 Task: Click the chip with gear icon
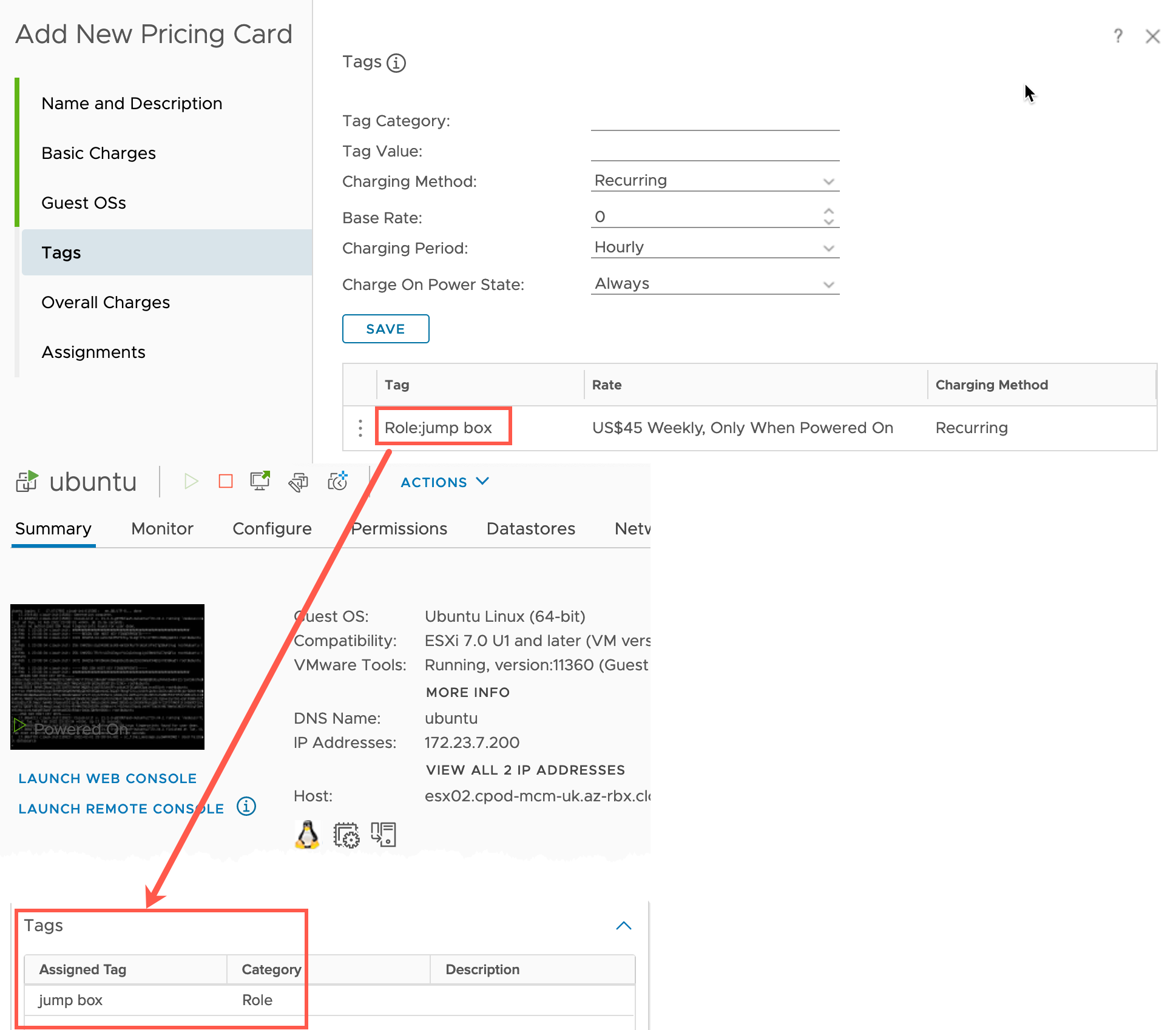(x=346, y=835)
